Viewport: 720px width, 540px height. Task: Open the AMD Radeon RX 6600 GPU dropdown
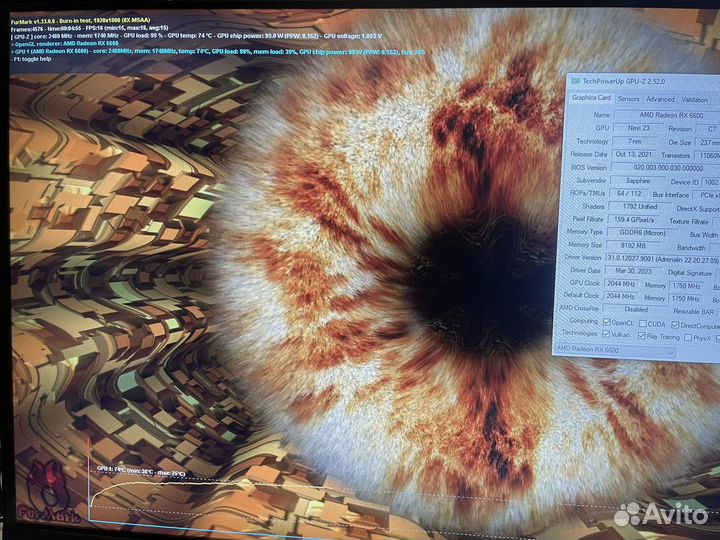(614, 351)
